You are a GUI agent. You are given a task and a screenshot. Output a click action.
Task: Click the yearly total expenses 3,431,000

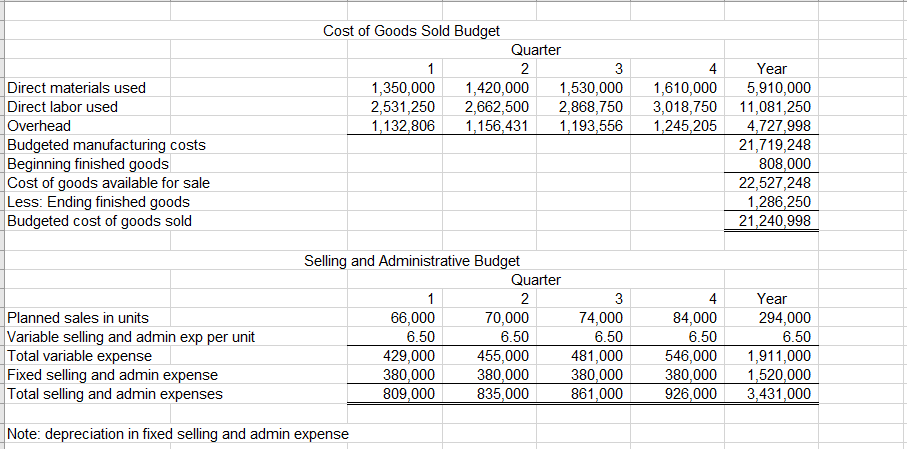pyautogui.click(x=779, y=395)
